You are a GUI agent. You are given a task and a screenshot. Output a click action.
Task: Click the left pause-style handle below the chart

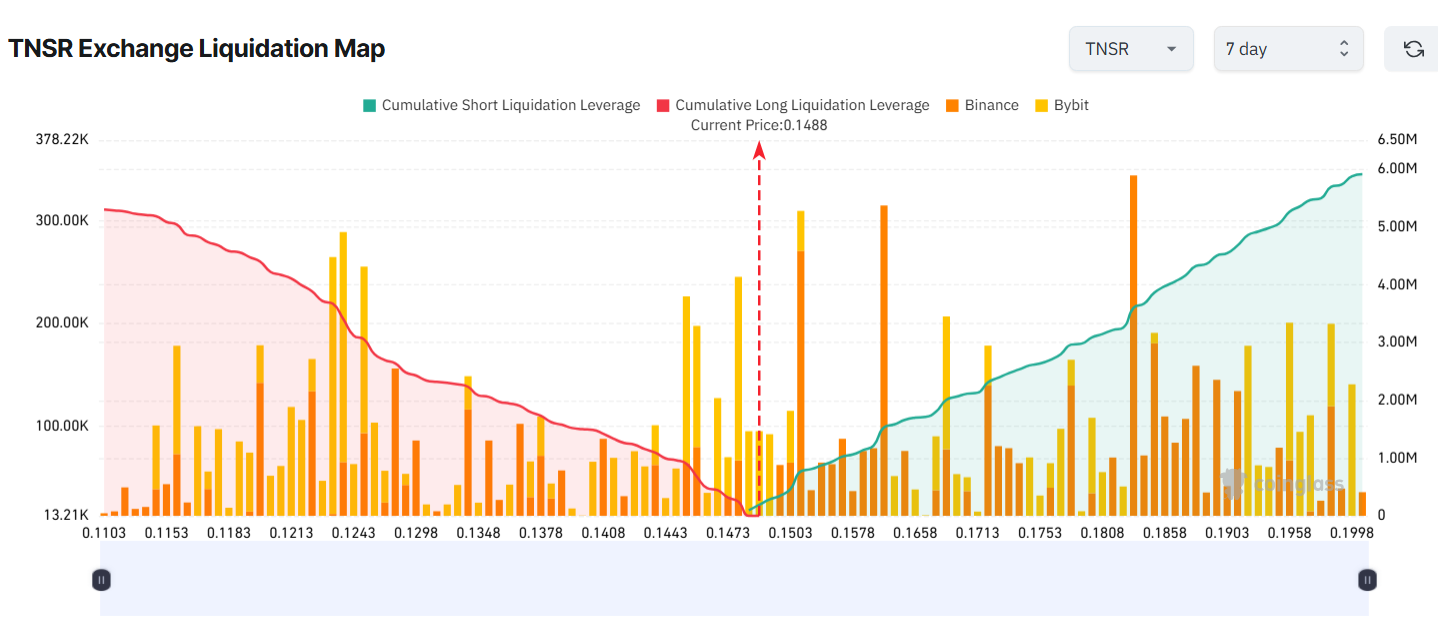(x=101, y=579)
